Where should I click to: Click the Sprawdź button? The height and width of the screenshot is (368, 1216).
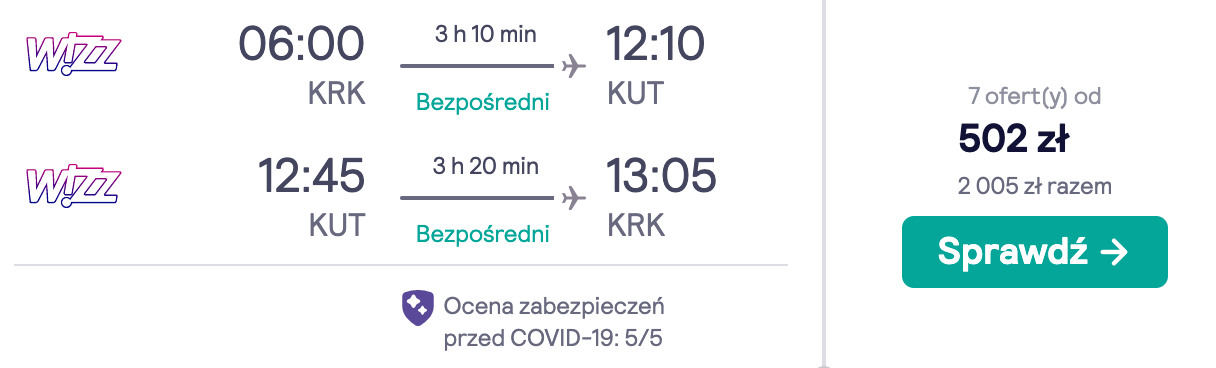click(x=1035, y=252)
